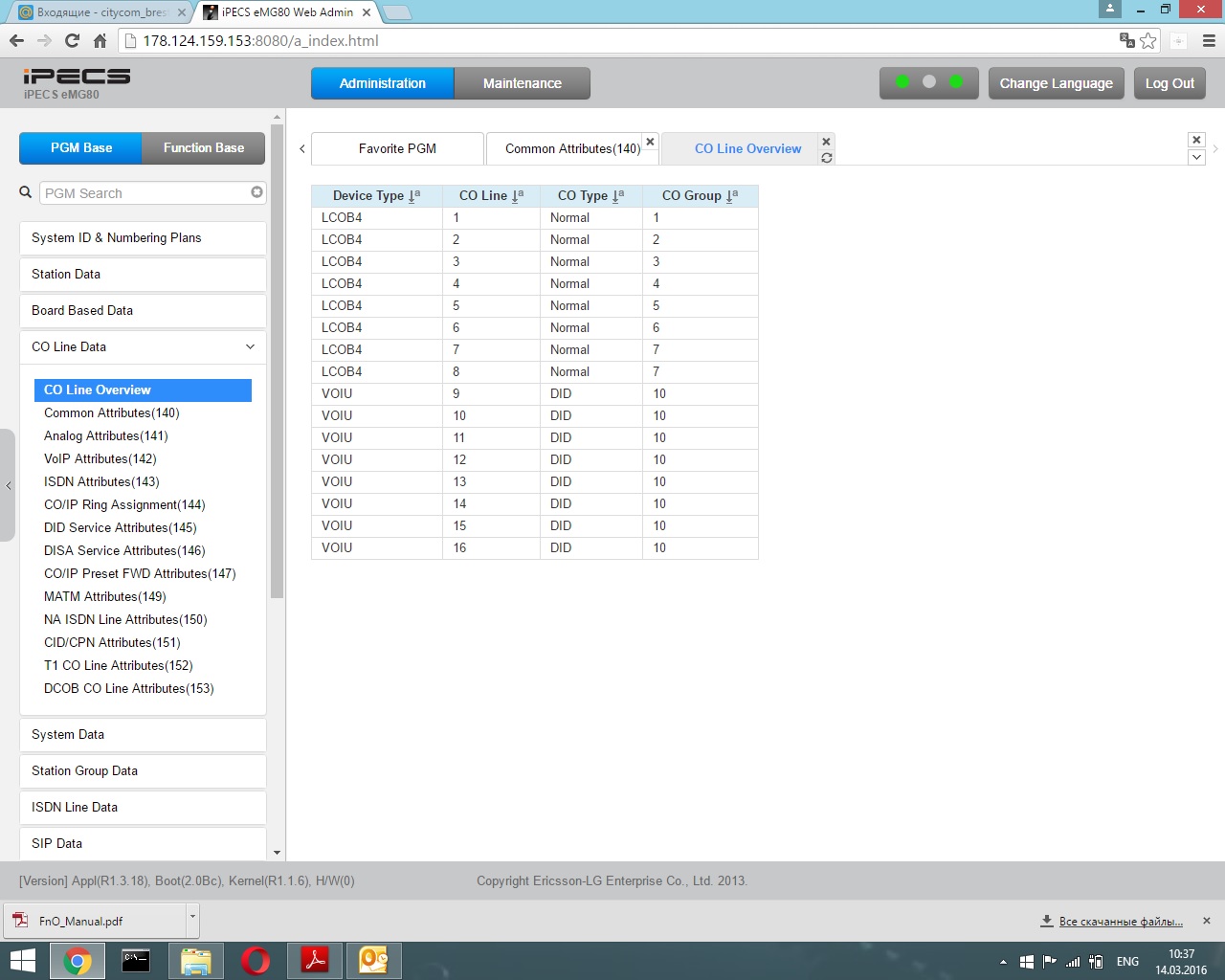The height and width of the screenshot is (980, 1225).
Task: Collapse the left sidebar panel handle
Action: [x=9, y=485]
